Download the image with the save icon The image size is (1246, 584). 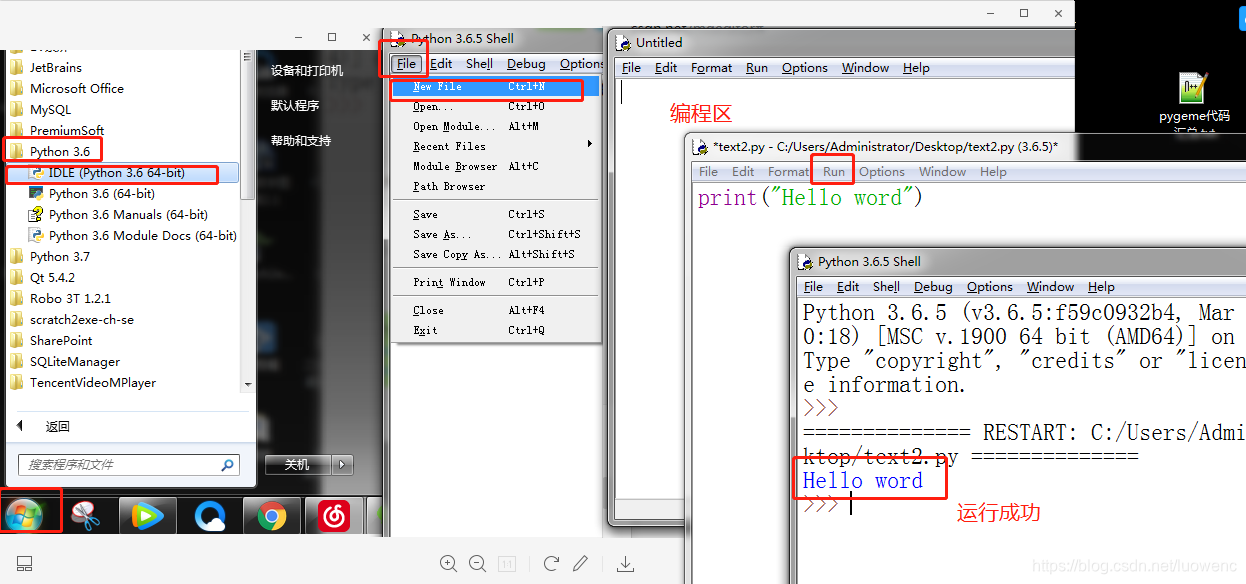click(625, 564)
